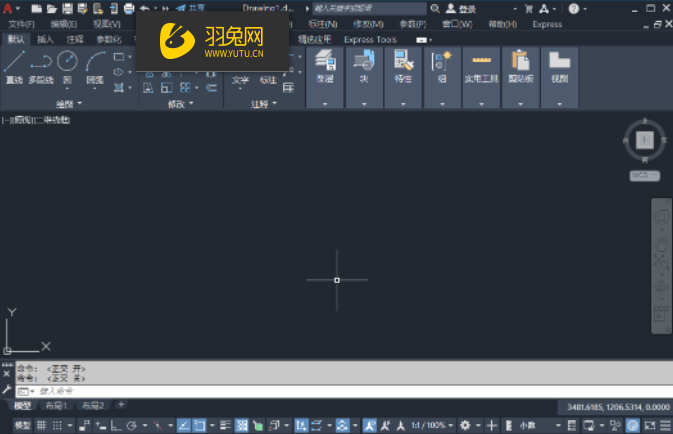Insert a Table from the annotation panel
Screen dimensions: 673x434
[288, 88]
